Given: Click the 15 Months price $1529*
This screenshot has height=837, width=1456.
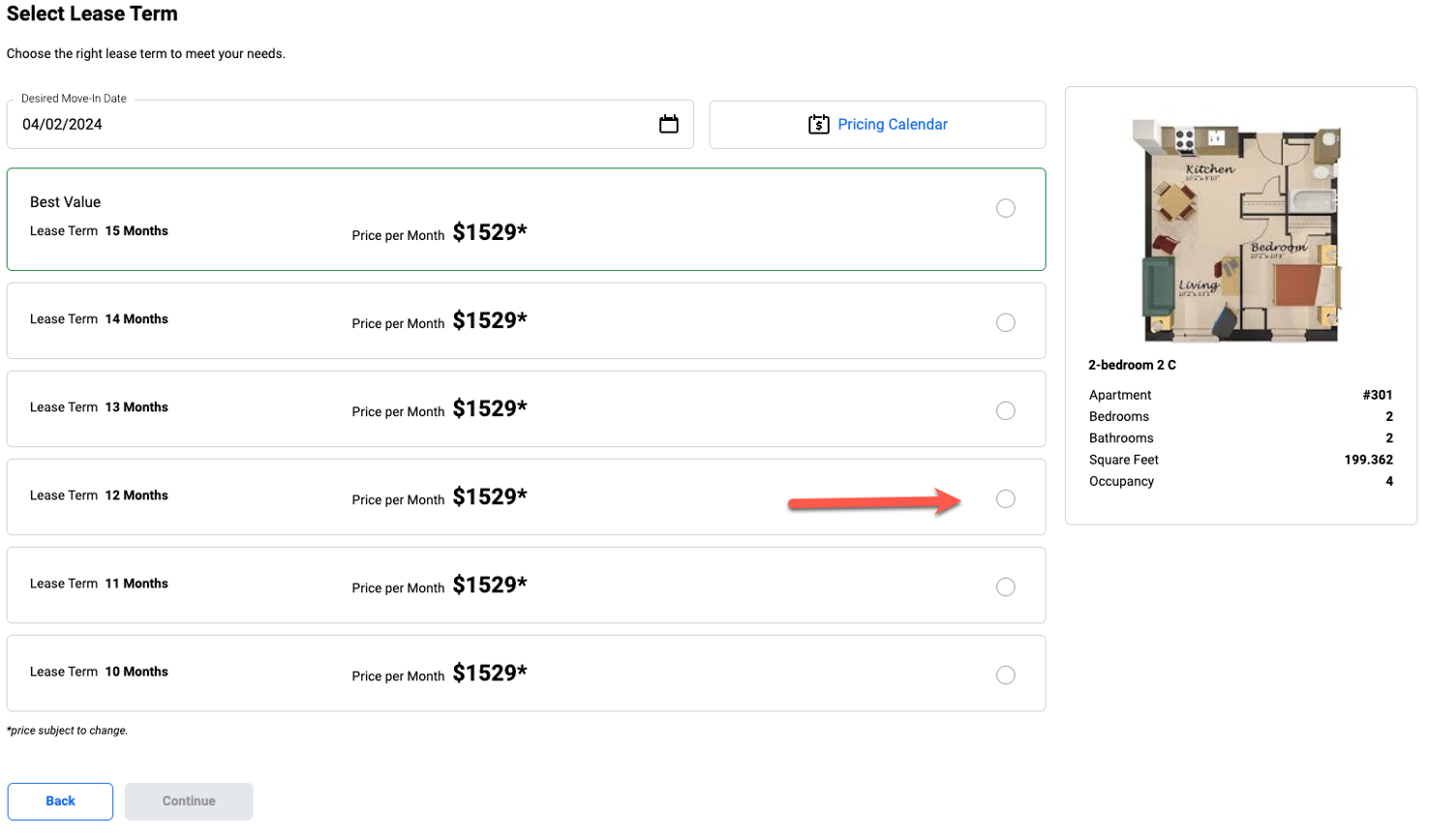Looking at the screenshot, I should click(x=490, y=232).
